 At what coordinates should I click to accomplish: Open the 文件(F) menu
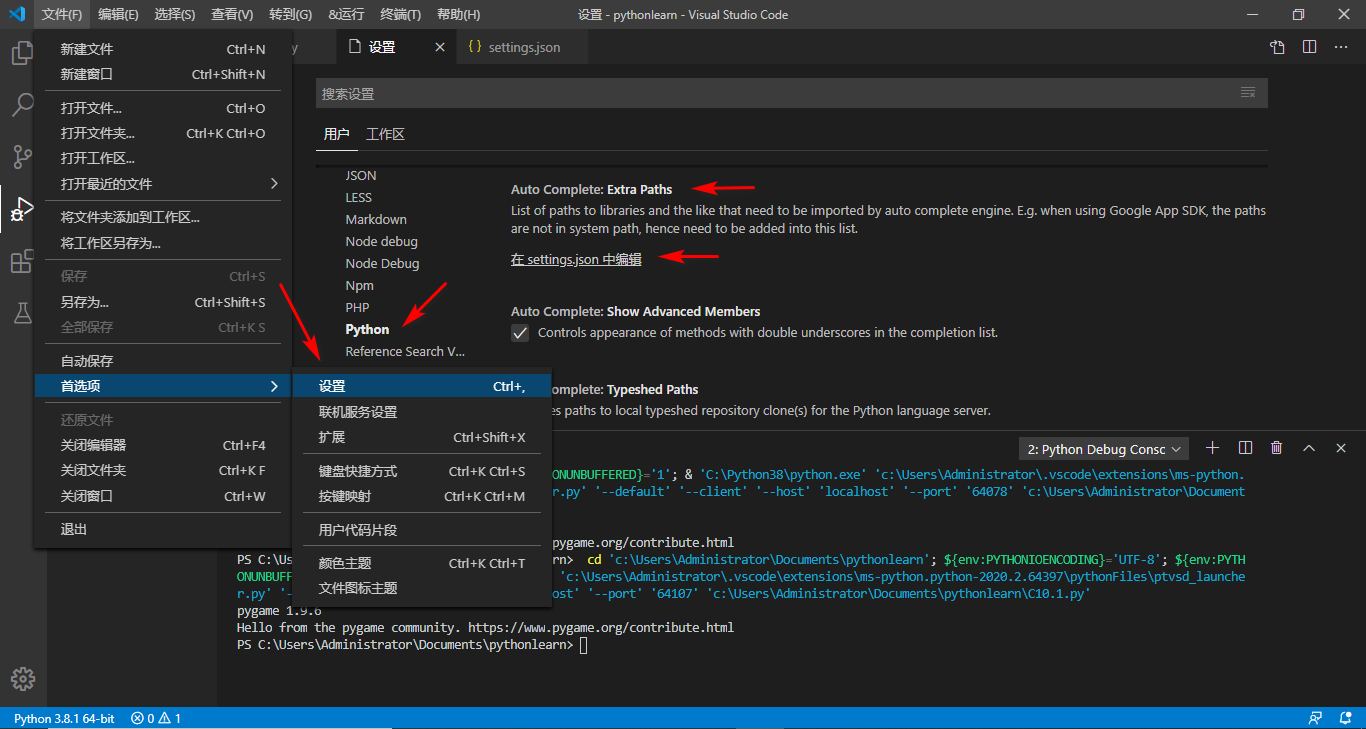click(x=62, y=14)
